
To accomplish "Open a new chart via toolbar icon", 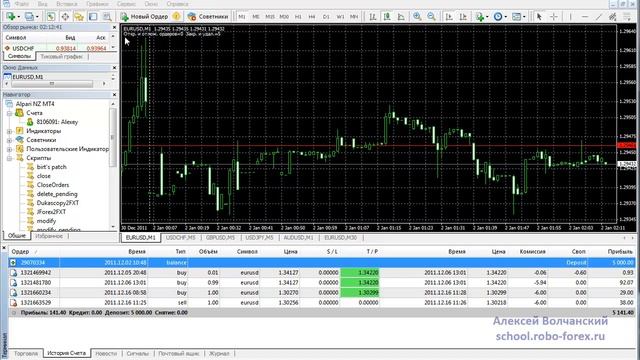I will click(x=10, y=17).
